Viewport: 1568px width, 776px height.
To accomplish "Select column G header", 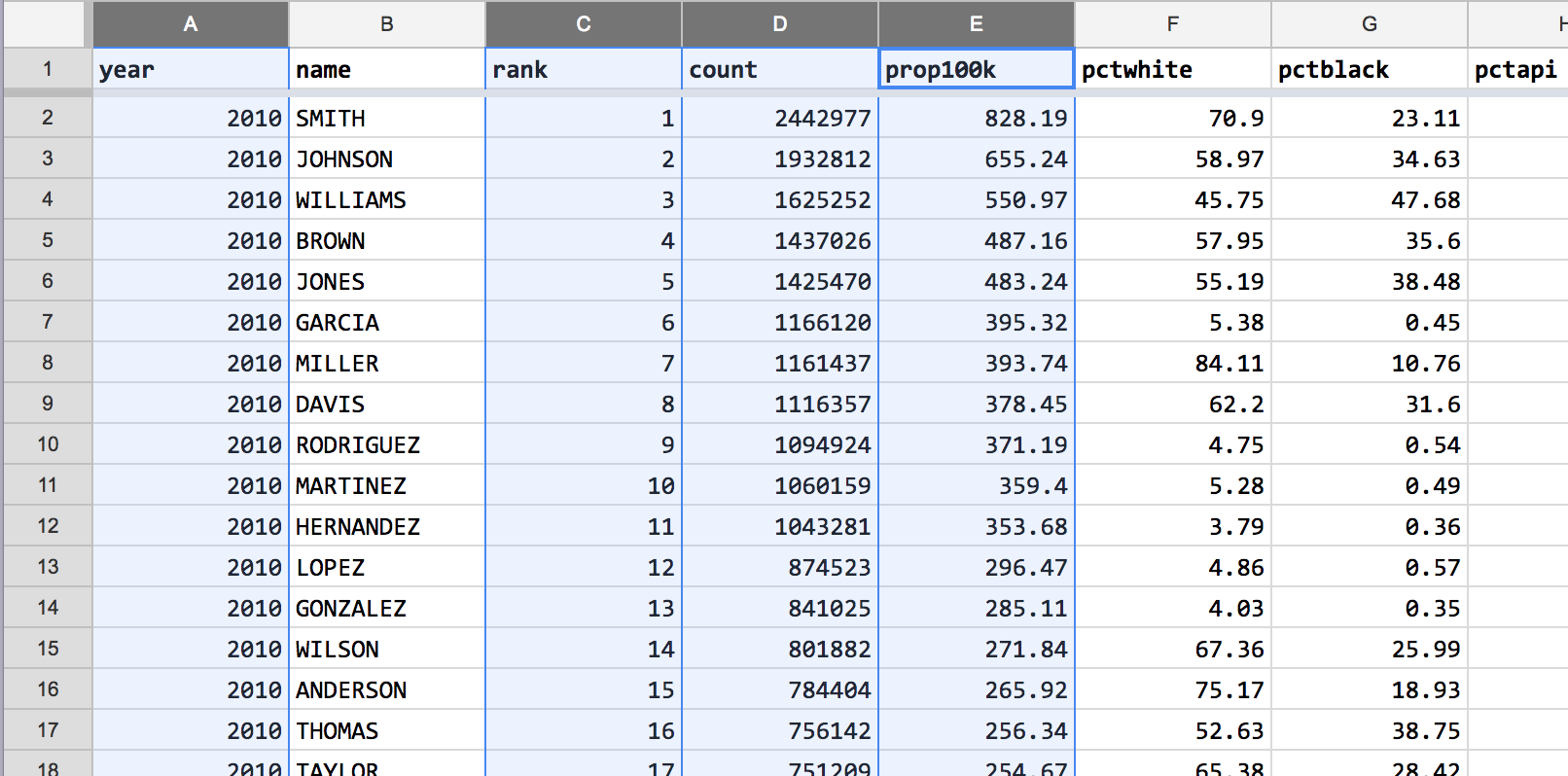I will [x=1370, y=23].
